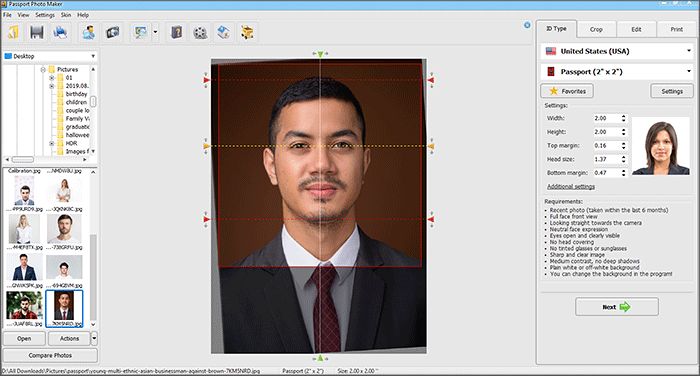Select the thumbnail ending JUAF8RL.jpg
The image size is (700, 376).
(x=25, y=309)
